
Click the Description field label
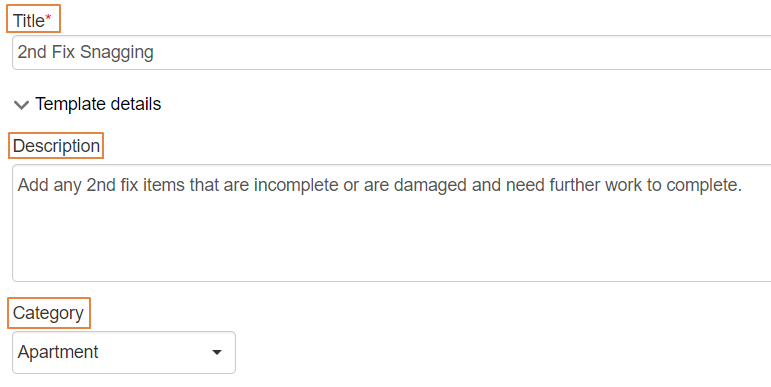click(56, 146)
